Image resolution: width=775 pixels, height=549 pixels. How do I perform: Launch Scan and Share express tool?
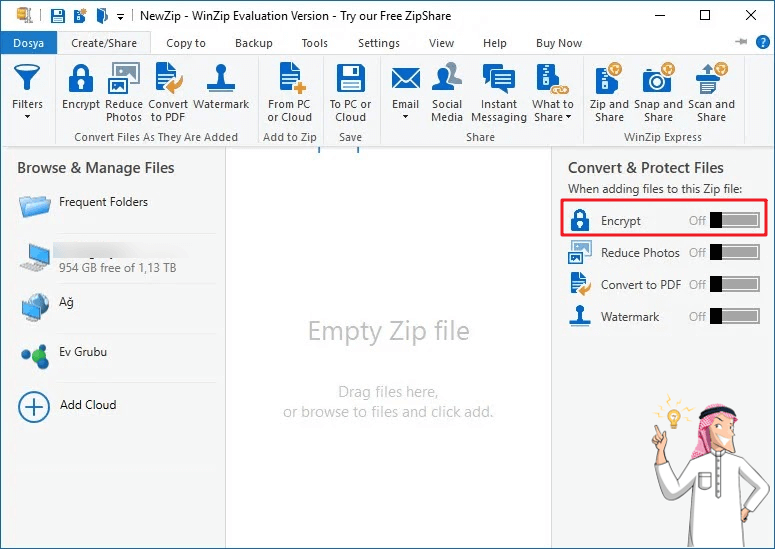[711, 92]
